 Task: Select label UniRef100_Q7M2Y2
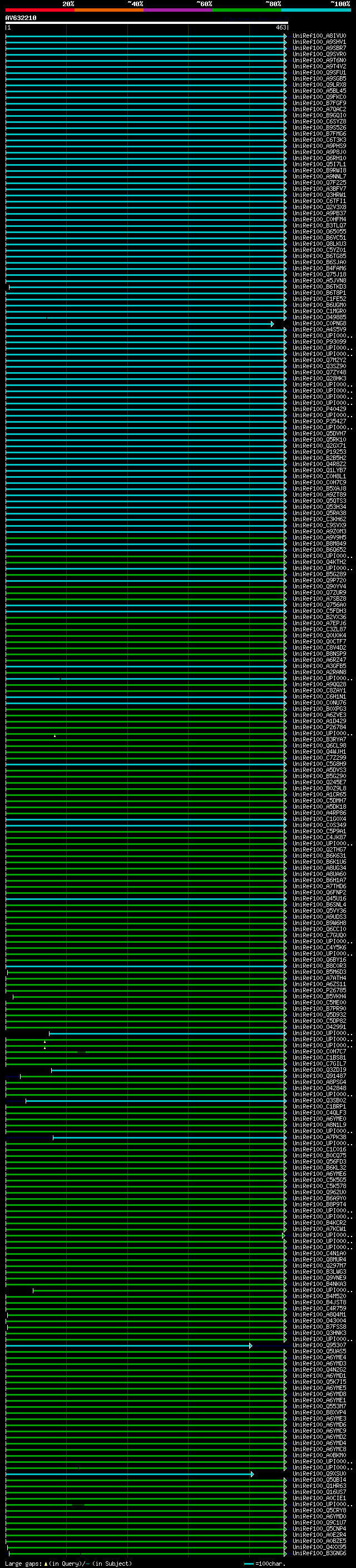(319, 360)
